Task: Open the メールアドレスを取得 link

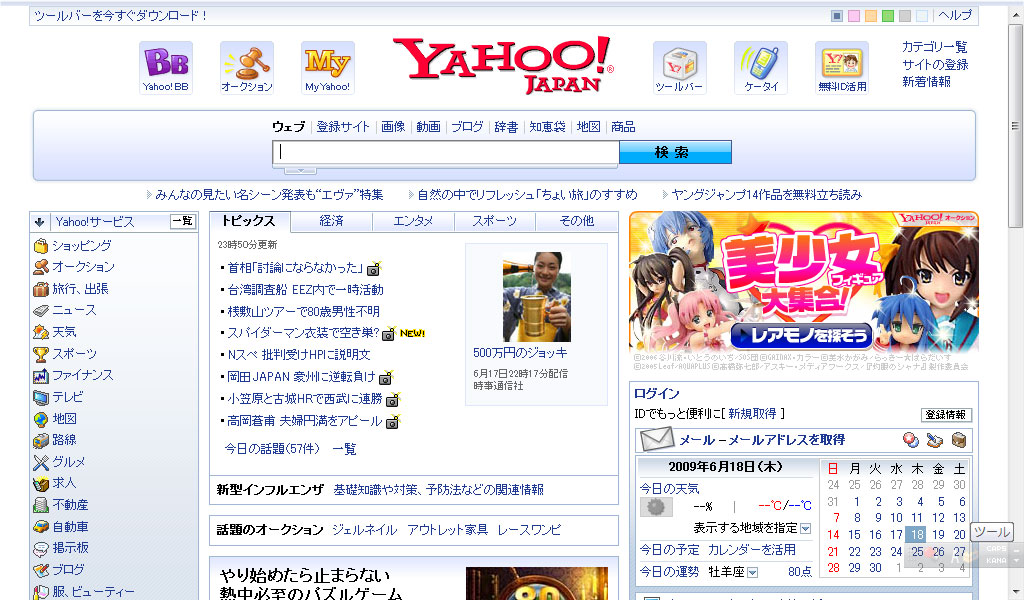Action: tap(787, 440)
